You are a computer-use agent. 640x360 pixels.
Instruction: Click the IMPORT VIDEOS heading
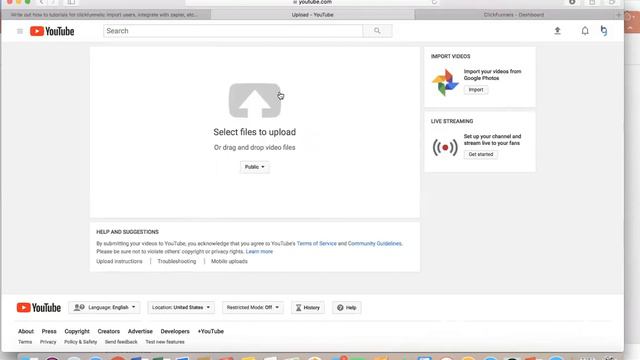point(451,56)
